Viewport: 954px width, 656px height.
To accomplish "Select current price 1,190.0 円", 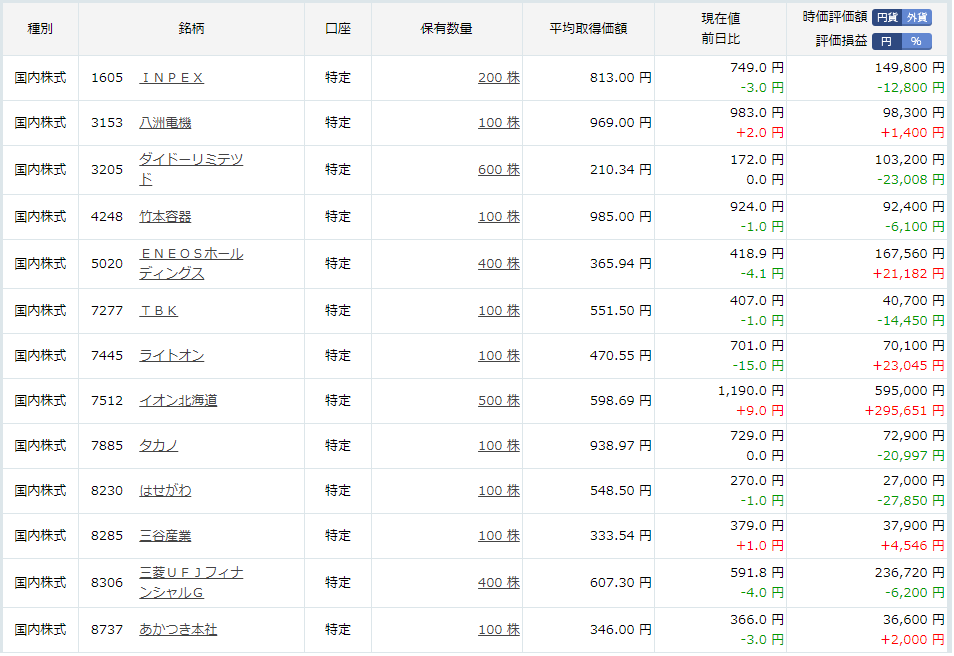I will point(751,391).
